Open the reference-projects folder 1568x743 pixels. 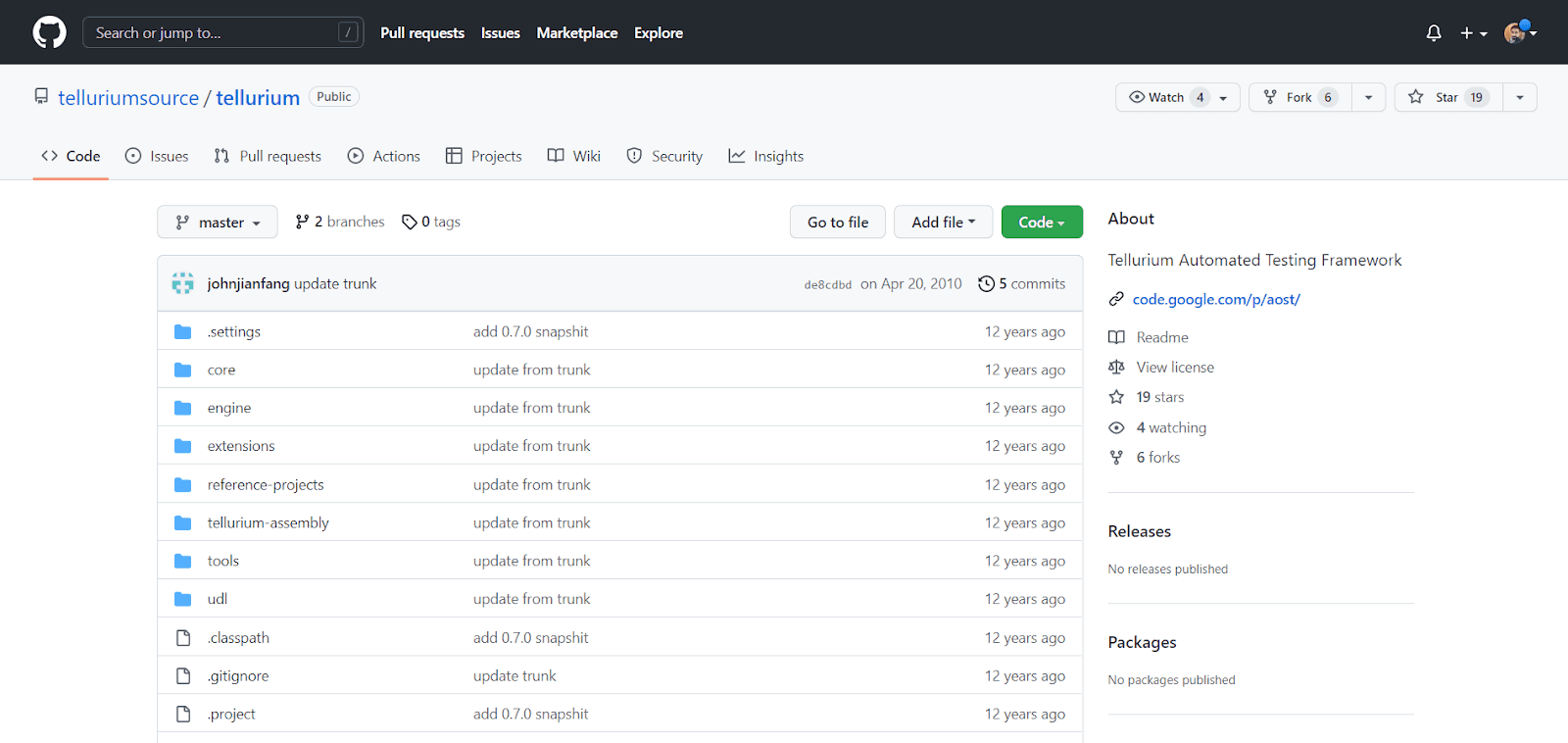tap(265, 485)
